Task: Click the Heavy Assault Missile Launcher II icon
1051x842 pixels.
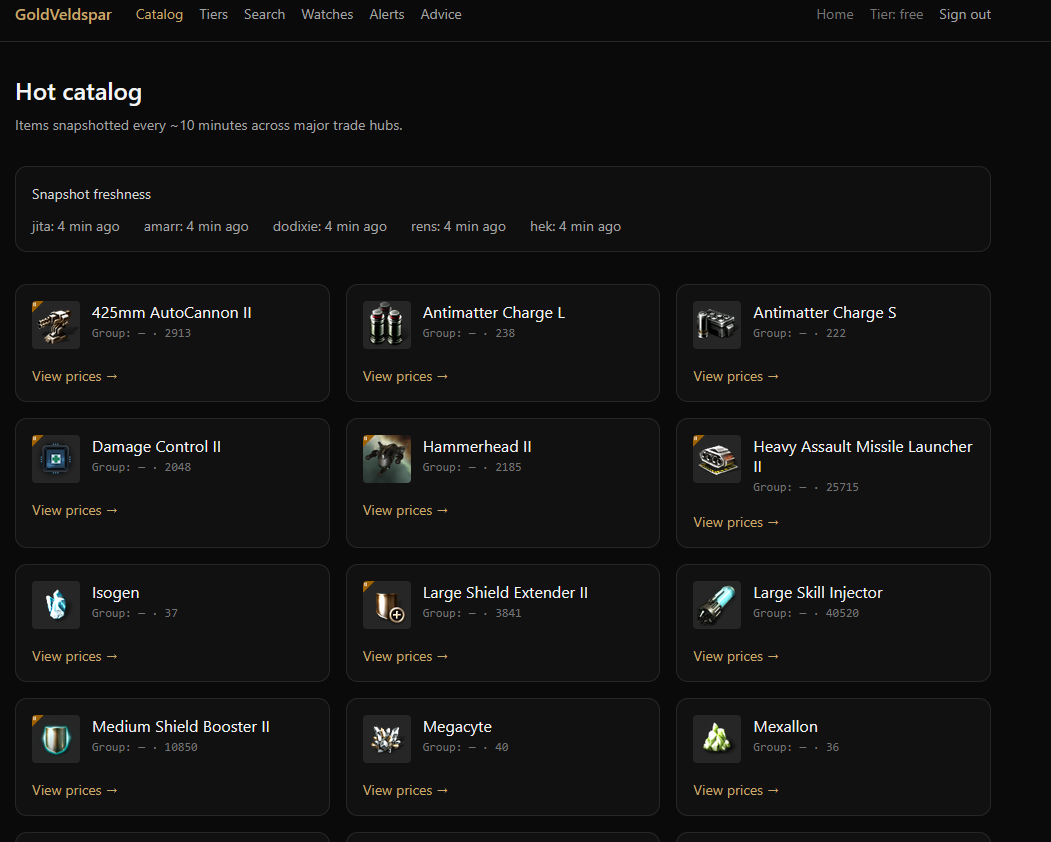Action: pos(717,459)
